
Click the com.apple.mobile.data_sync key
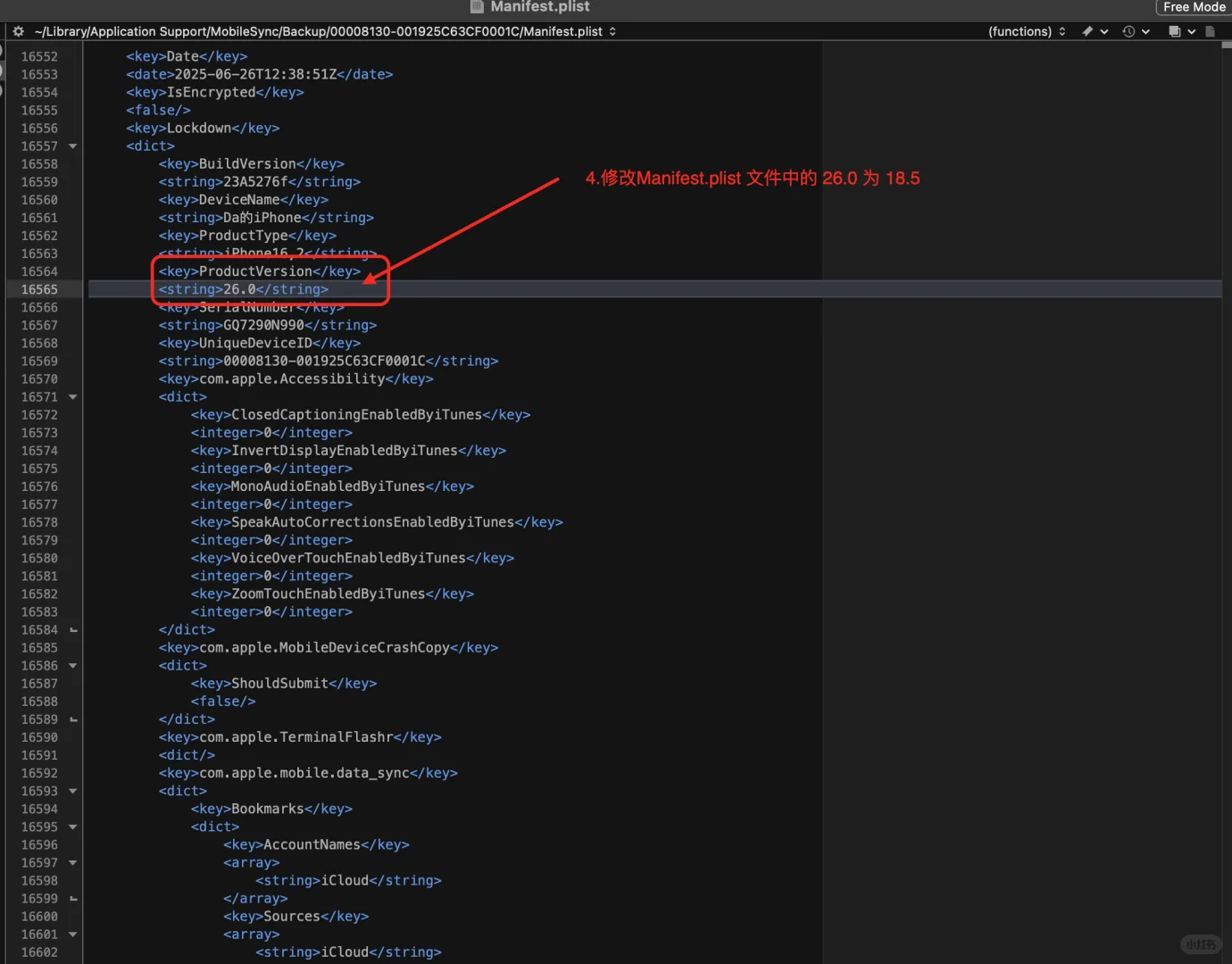coord(308,773)
